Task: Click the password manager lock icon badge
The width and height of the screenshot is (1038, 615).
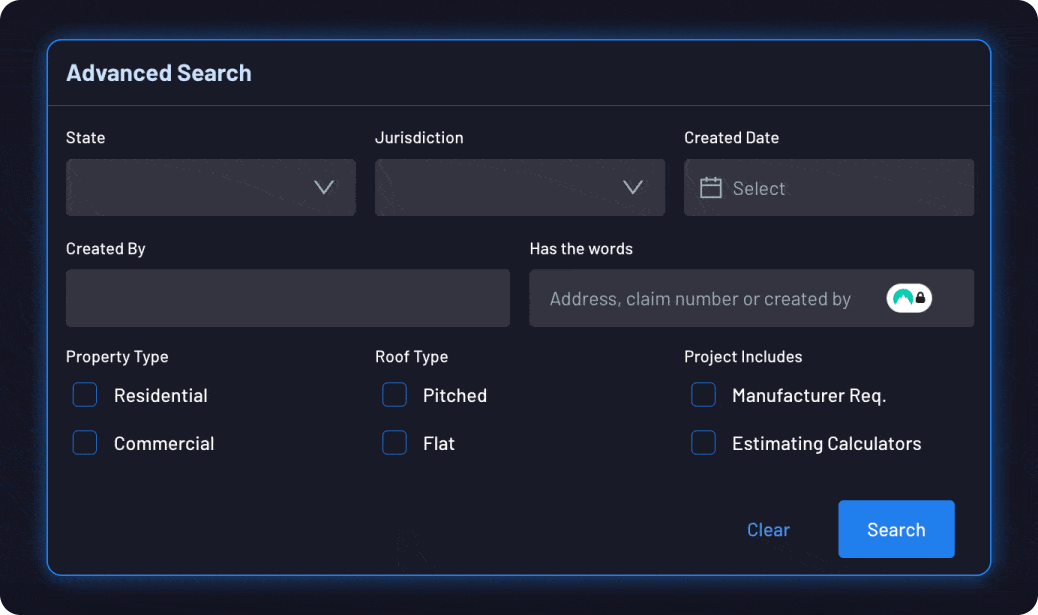Action: [909, 298]
